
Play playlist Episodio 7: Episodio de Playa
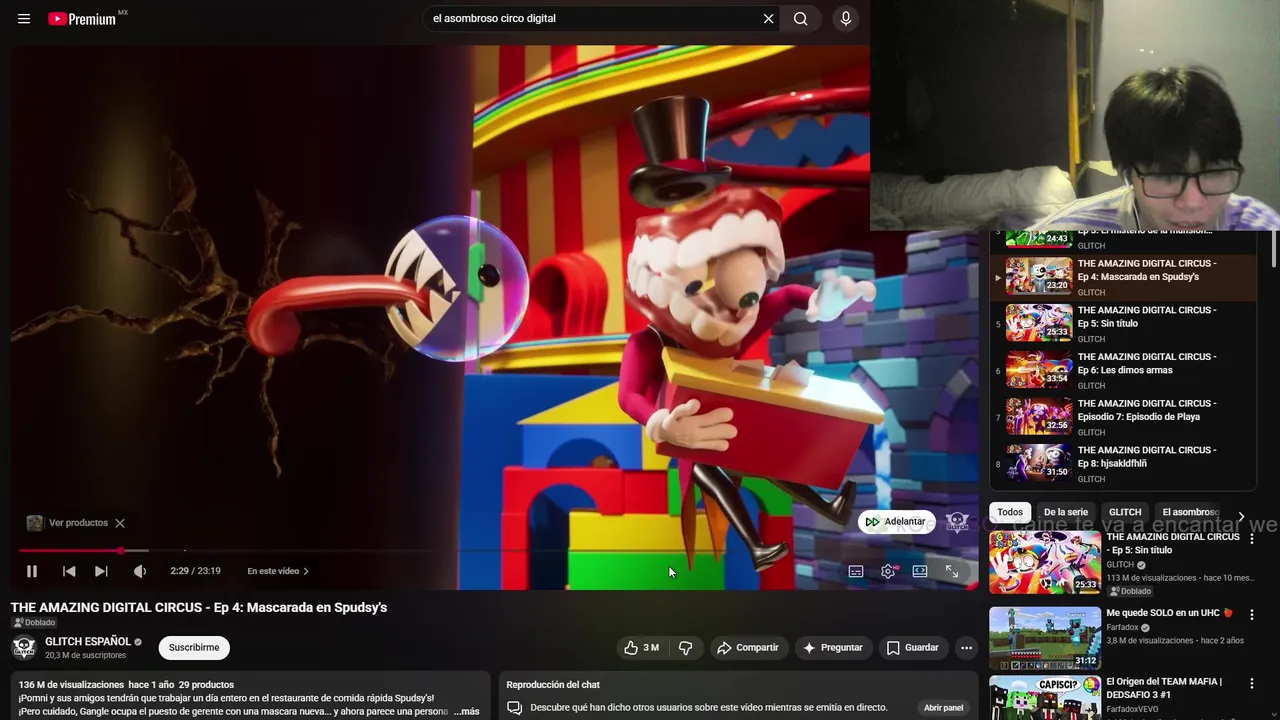click(1124, 417)
